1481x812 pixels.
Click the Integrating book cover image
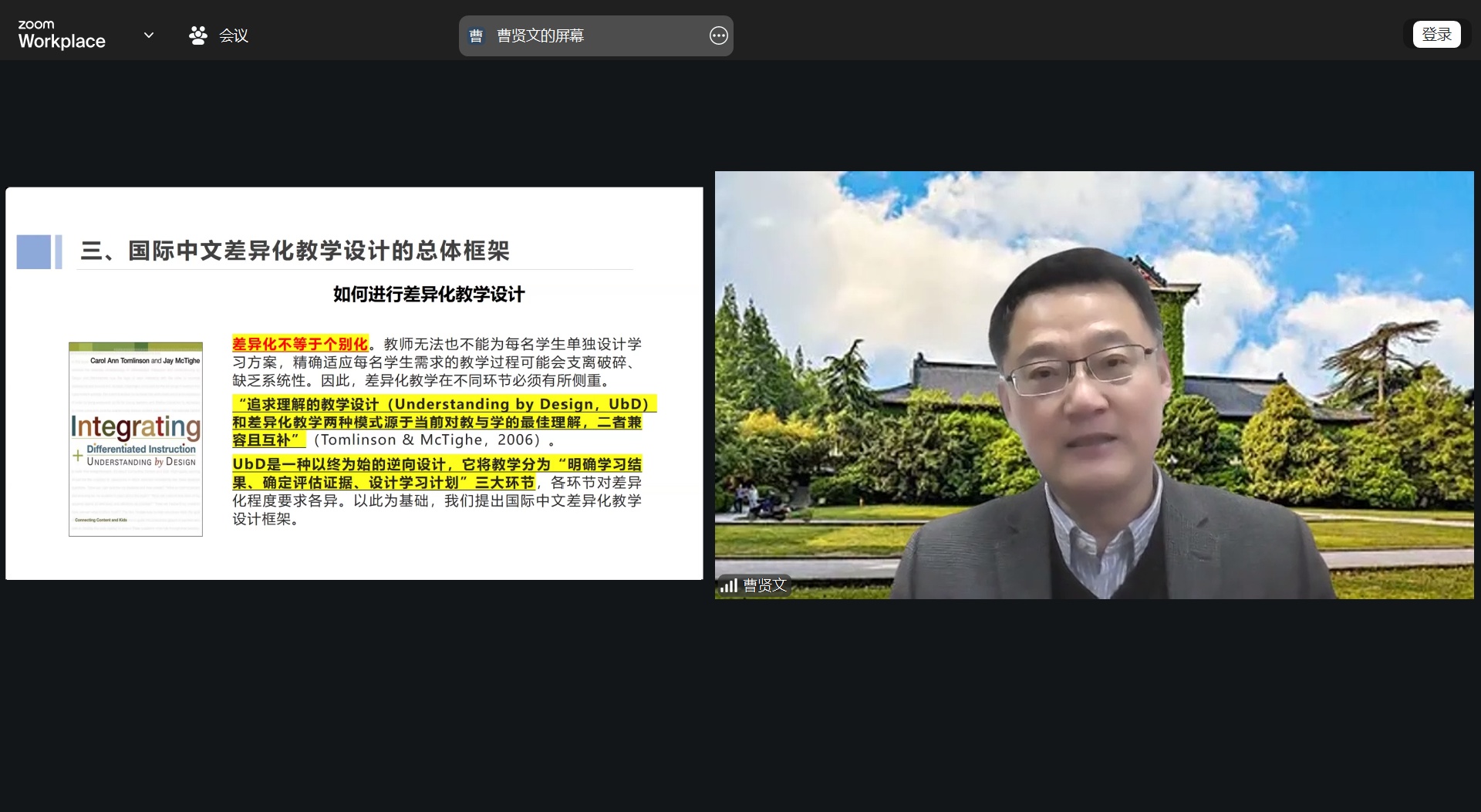(x=136, y=439)
